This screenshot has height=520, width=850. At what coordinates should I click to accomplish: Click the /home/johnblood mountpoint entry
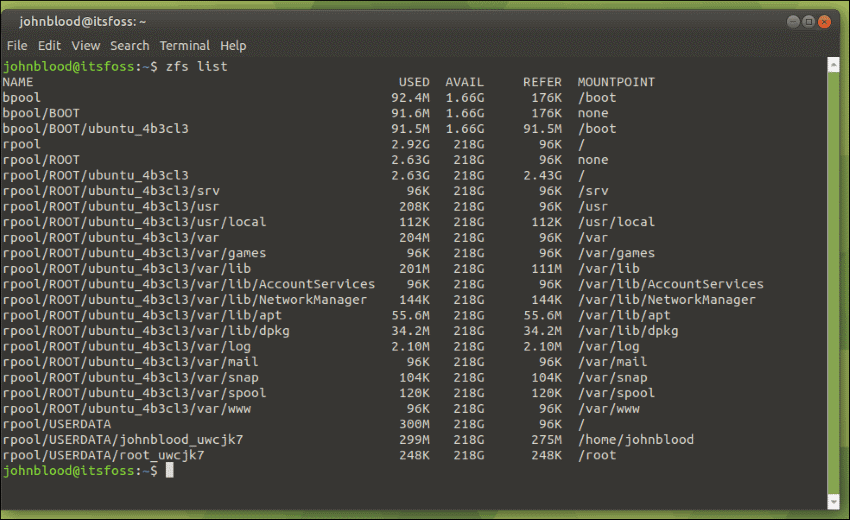pos(635,440)
